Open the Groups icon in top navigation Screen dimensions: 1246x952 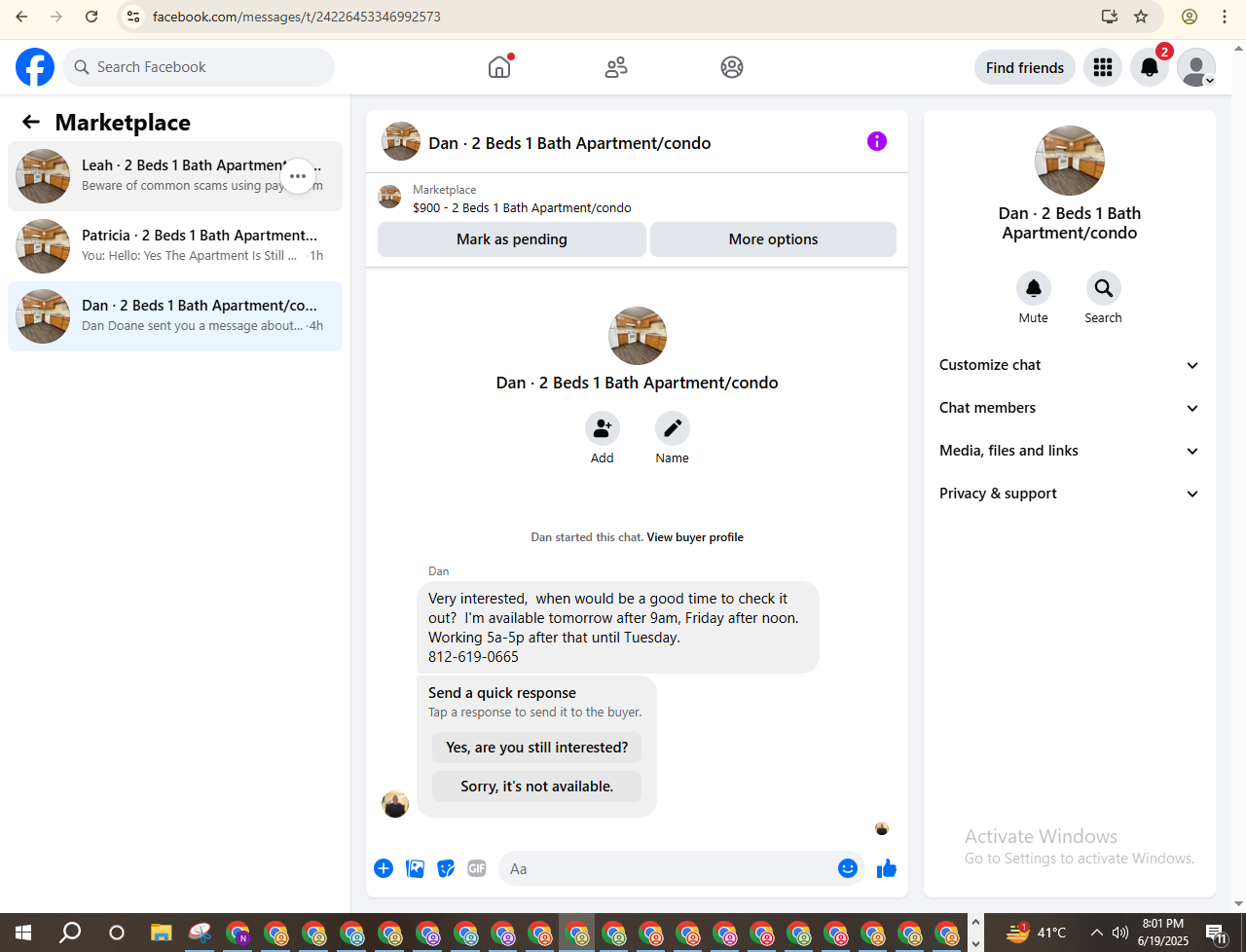click(732, 67)
